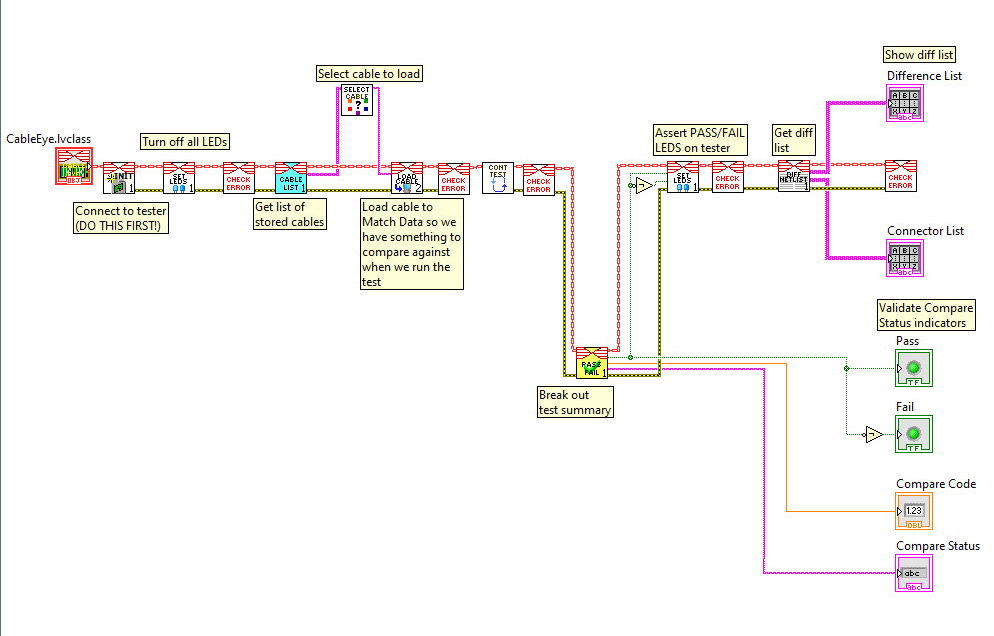Click the NOT gate feeding the Fail indicator

(872, 434)
